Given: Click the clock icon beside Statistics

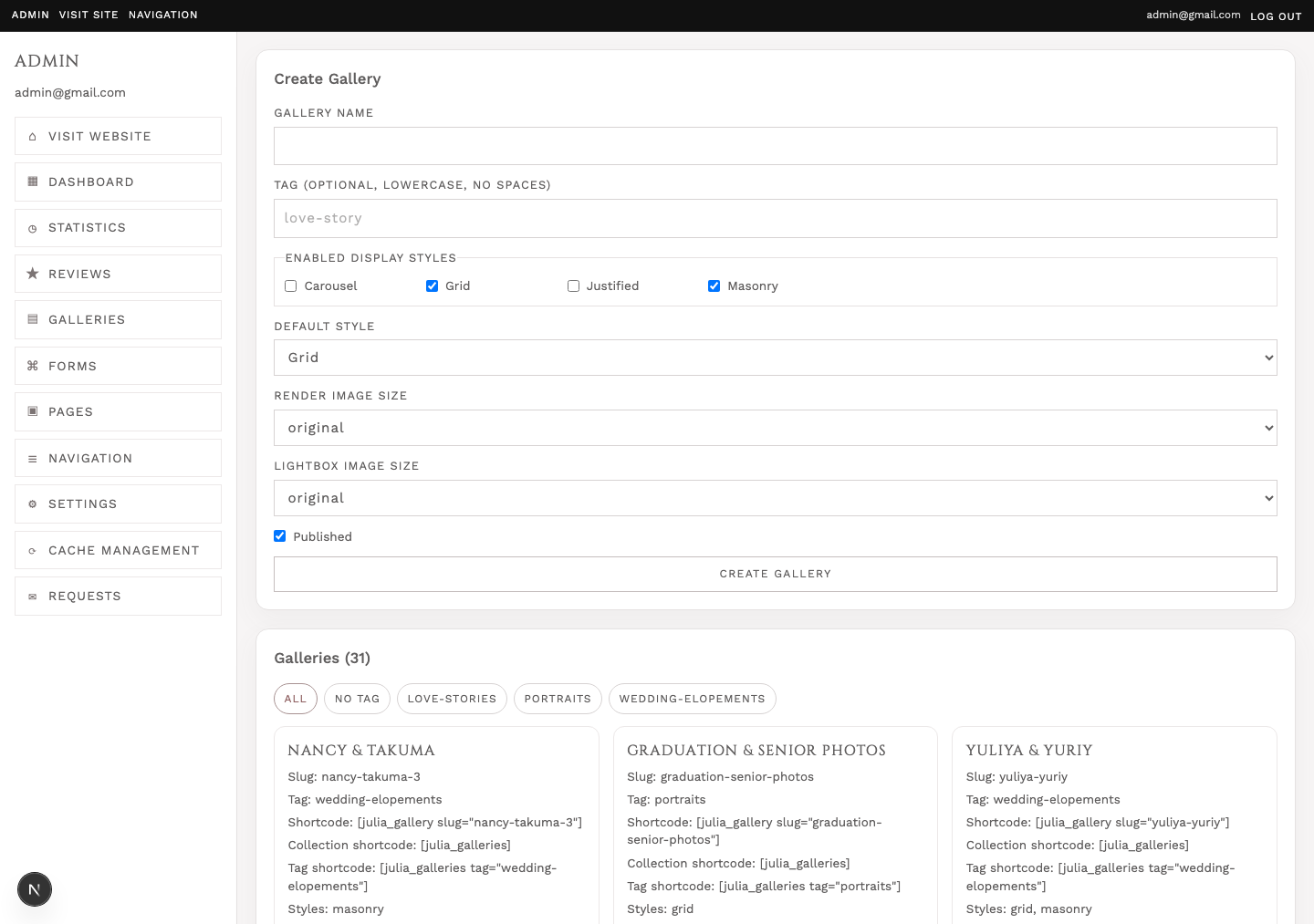Looking at the screenshot, I should point(33,228).
